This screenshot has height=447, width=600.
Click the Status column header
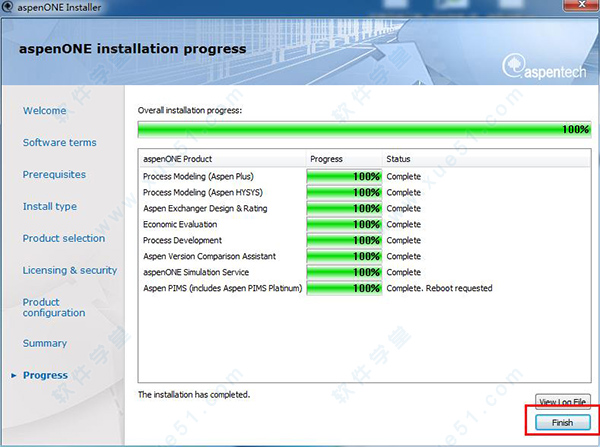coord(486,159)
